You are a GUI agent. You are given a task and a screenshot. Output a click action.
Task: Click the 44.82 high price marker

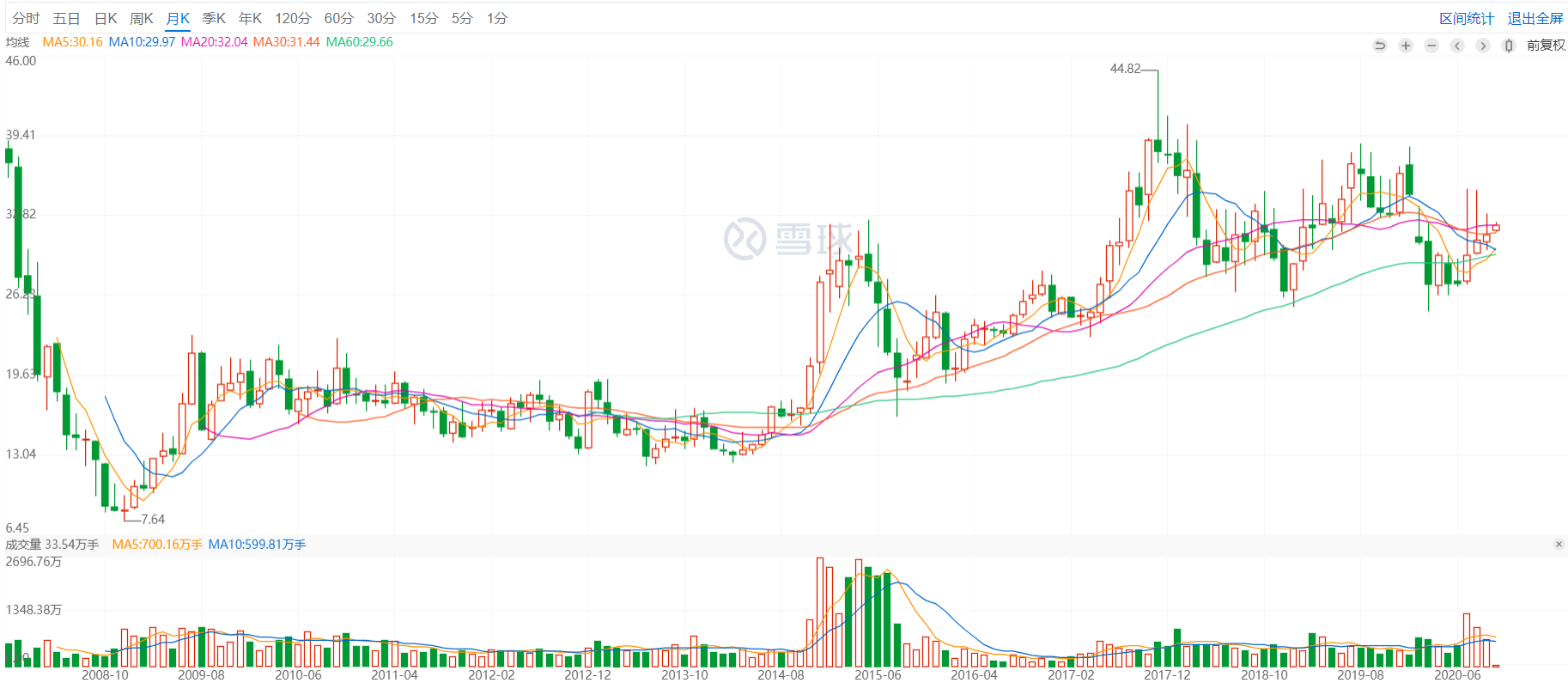click(x=1125, y=69)
